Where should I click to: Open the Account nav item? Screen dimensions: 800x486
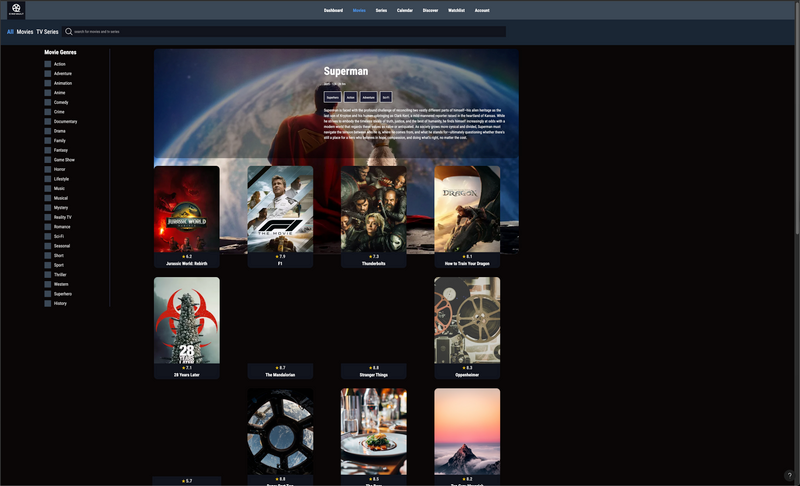coord(482,10)
